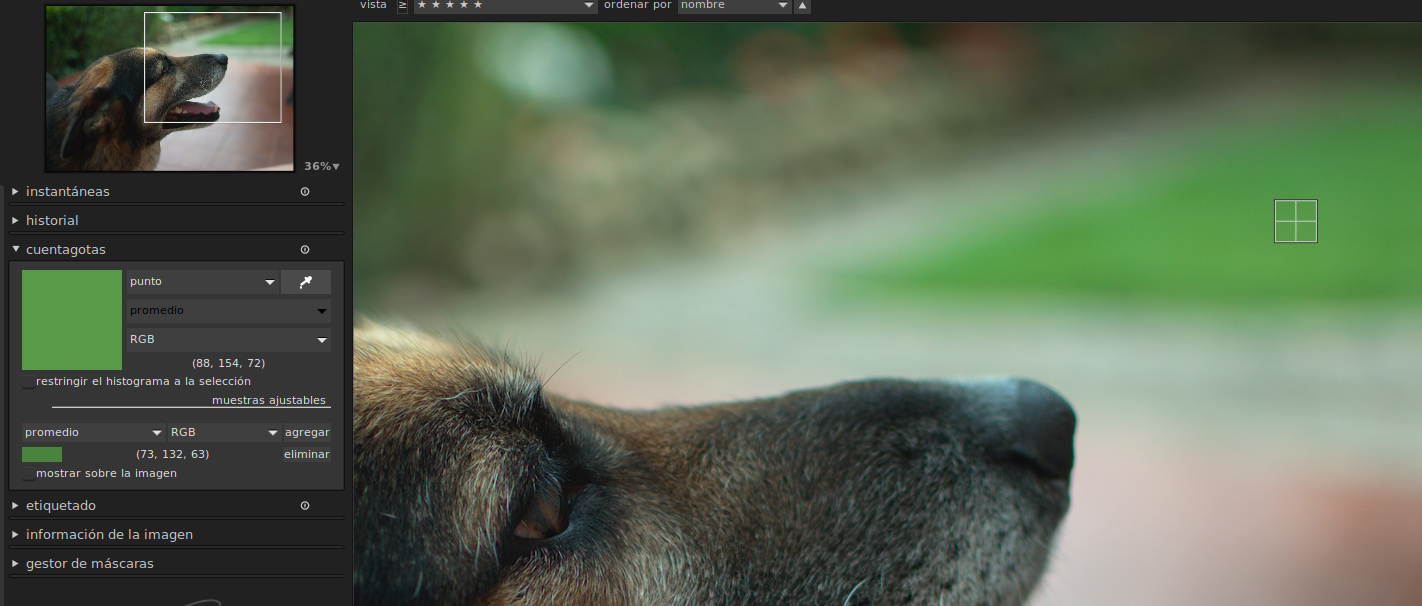Reset the cuentagotas module

(305, 249)
